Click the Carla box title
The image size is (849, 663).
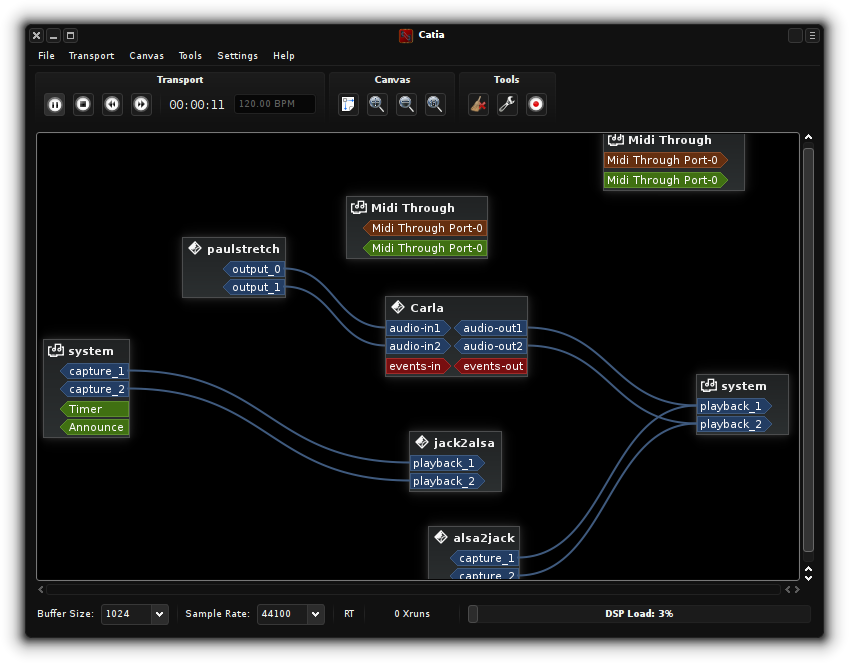tap(427, 308)
